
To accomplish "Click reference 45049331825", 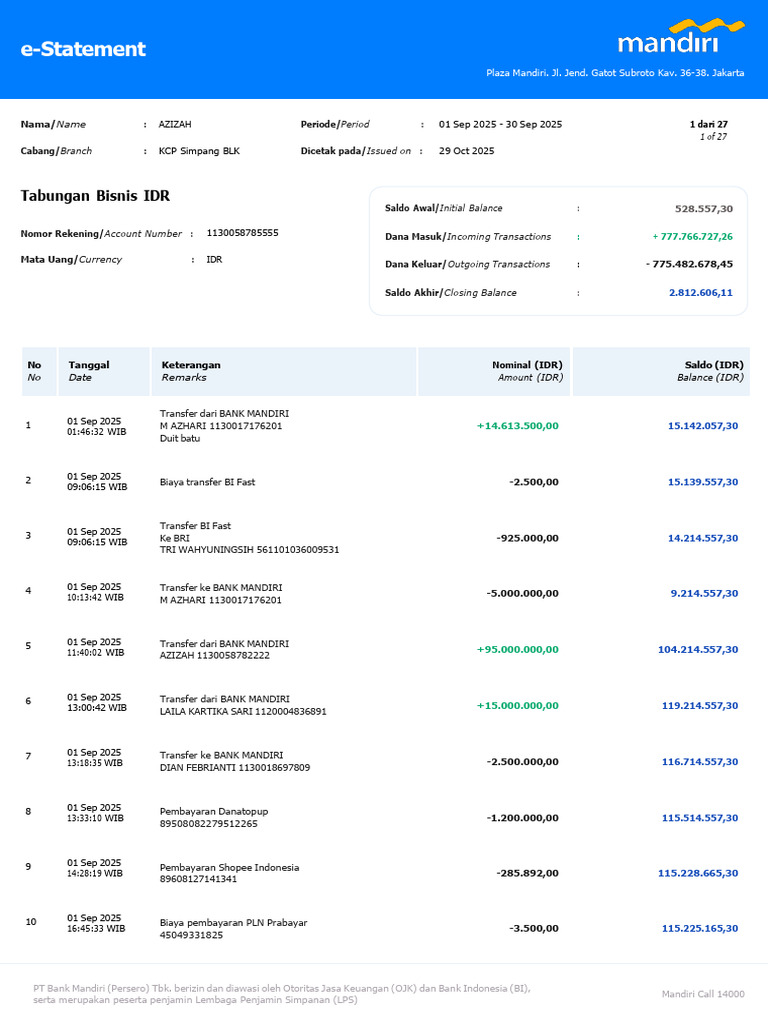I will click(191, 935).
